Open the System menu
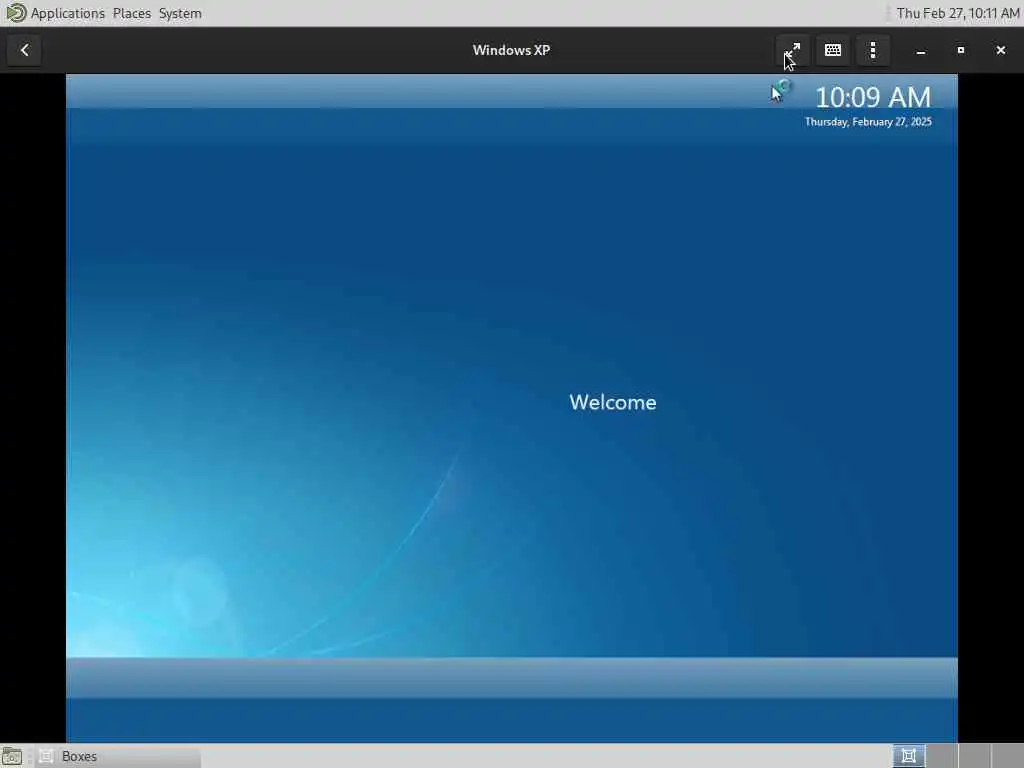Viewport: 1024px width, 768px height. tap(180, 13)
